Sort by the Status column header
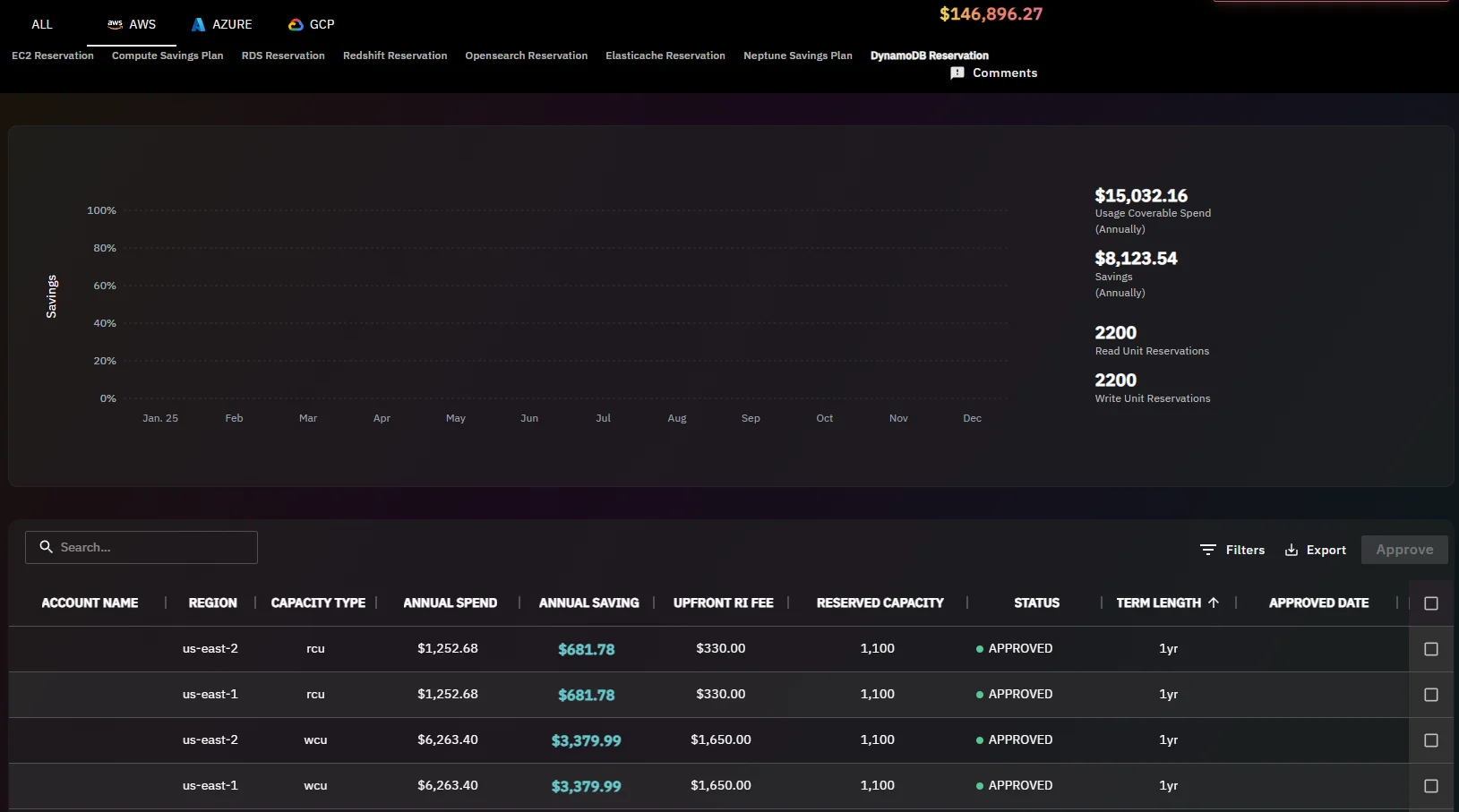The width and height of the screenshot is (1459, 812). [x=1036, y=603]
